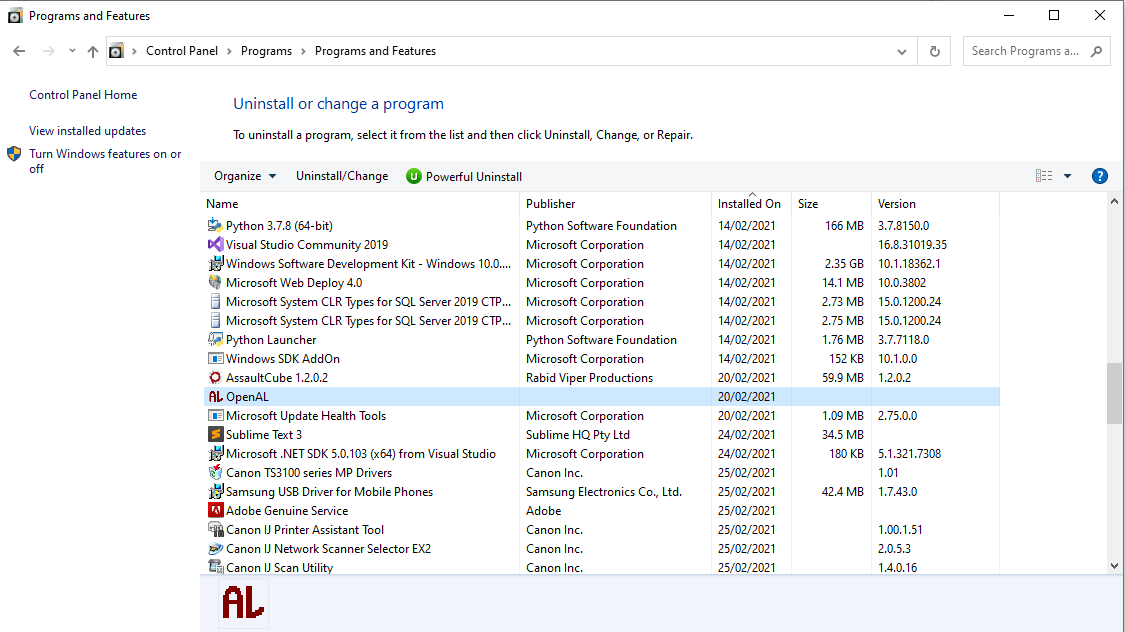Viewport: 1126px width, 632px height.
Task: Click the Control Panel icon in address bar
Action: [x=116, y=51]
